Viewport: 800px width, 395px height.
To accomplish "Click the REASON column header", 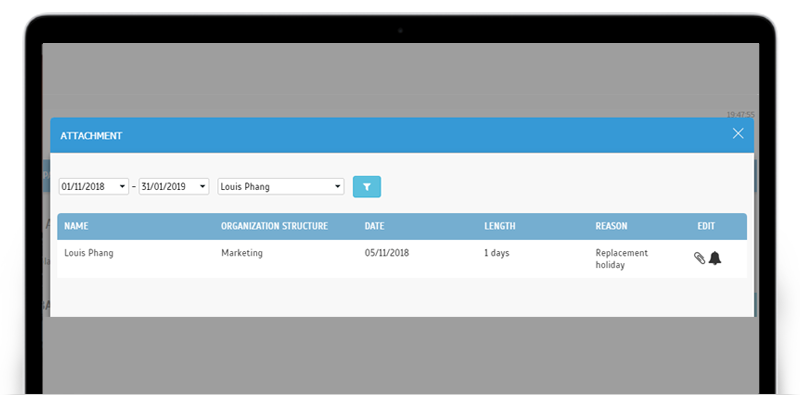I will [611, 226].
